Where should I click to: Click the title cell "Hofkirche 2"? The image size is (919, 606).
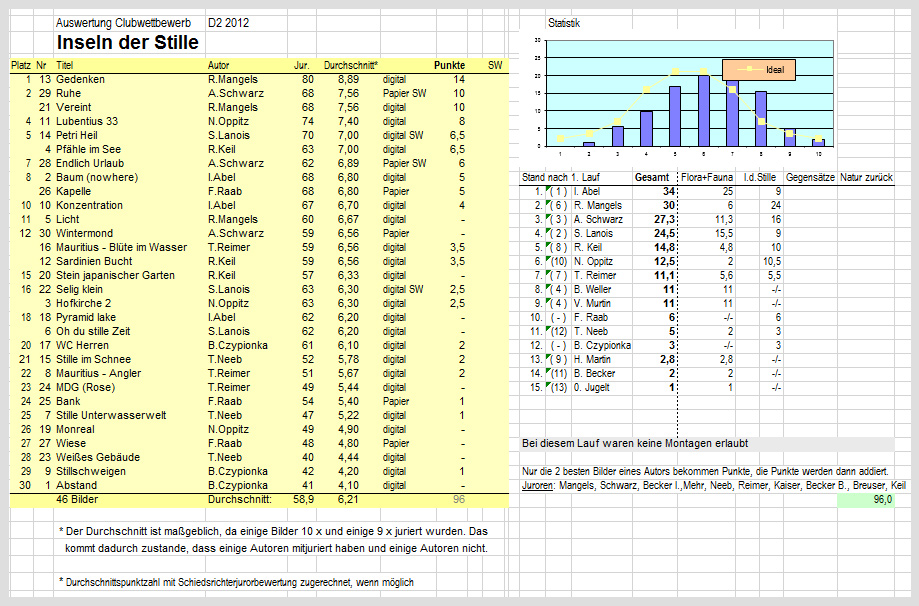84,304
